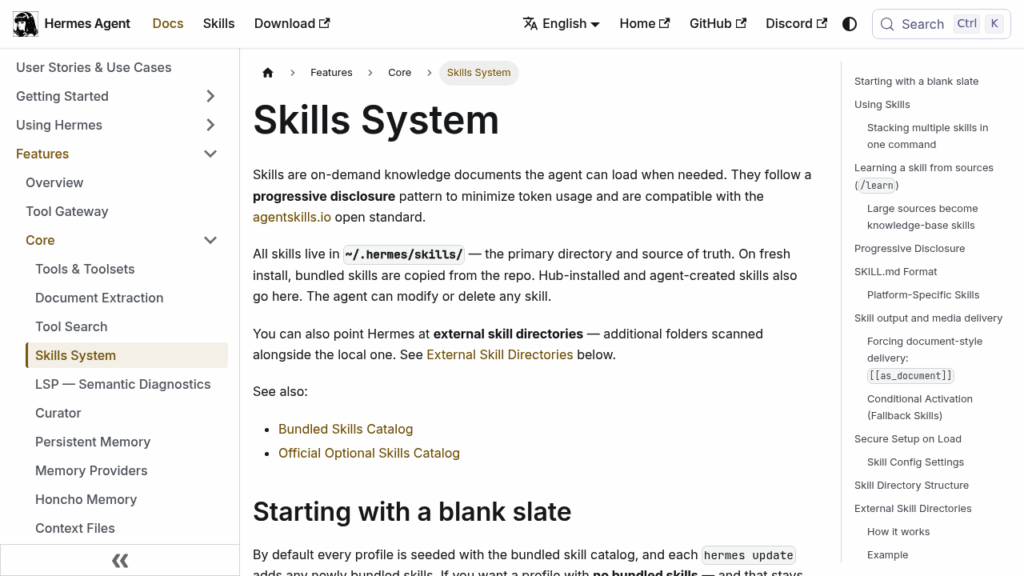Open the Tool Gateway sidebar page
Screen dimensions: 1024x576
67,212
